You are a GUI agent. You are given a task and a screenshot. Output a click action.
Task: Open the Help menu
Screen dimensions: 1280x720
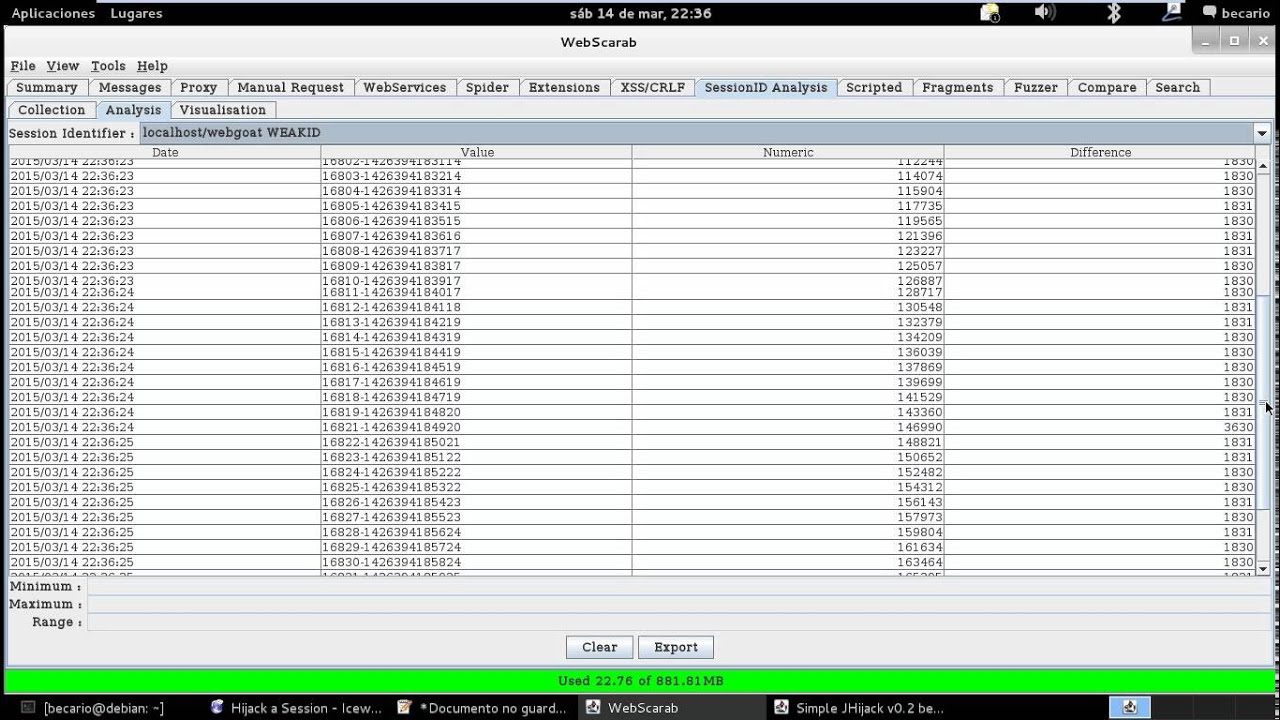[x=152, y=66]
